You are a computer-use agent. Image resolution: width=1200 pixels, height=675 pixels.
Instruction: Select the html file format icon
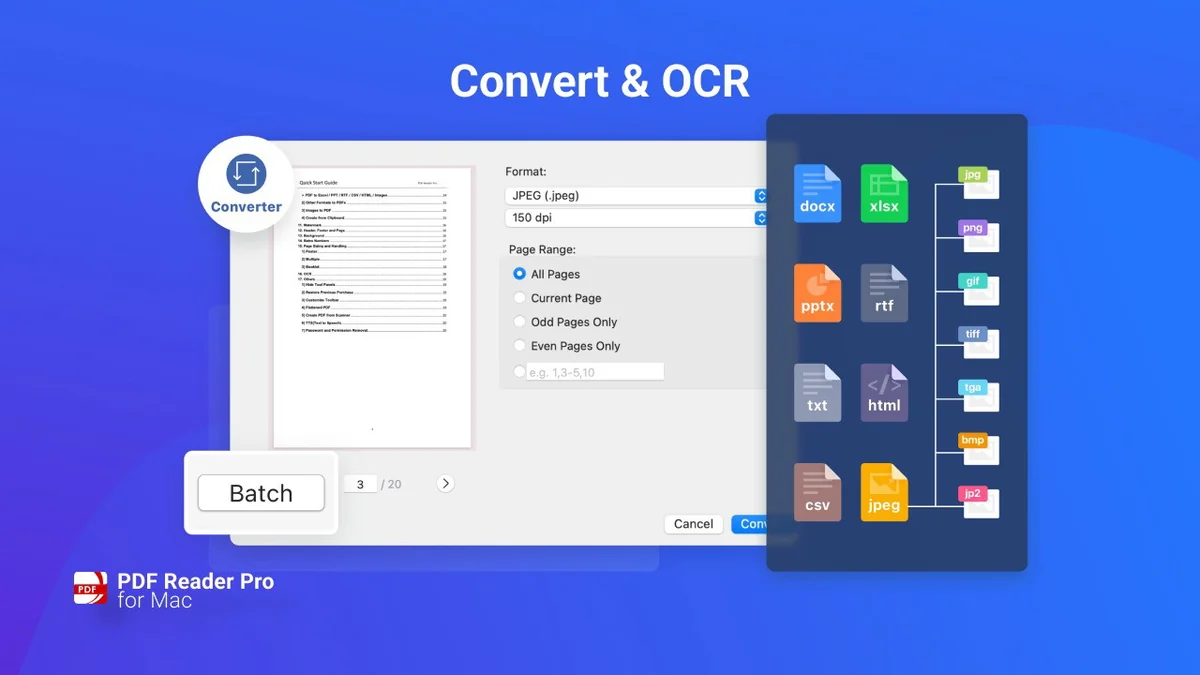pos(884,392)
